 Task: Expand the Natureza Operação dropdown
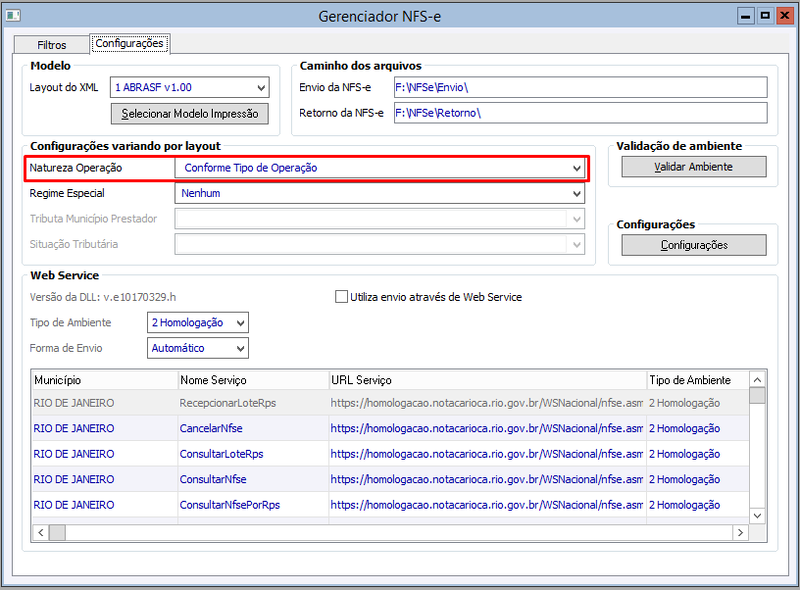coord(380,168)
